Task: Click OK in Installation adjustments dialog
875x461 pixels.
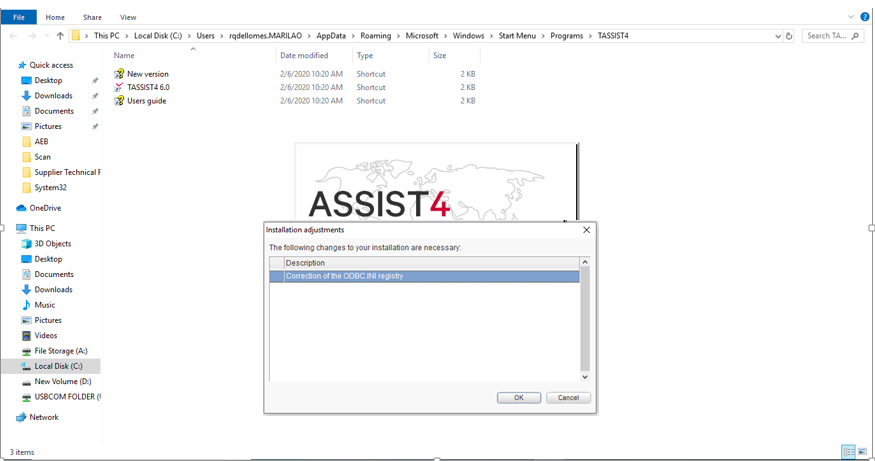Action: point(518,398)
